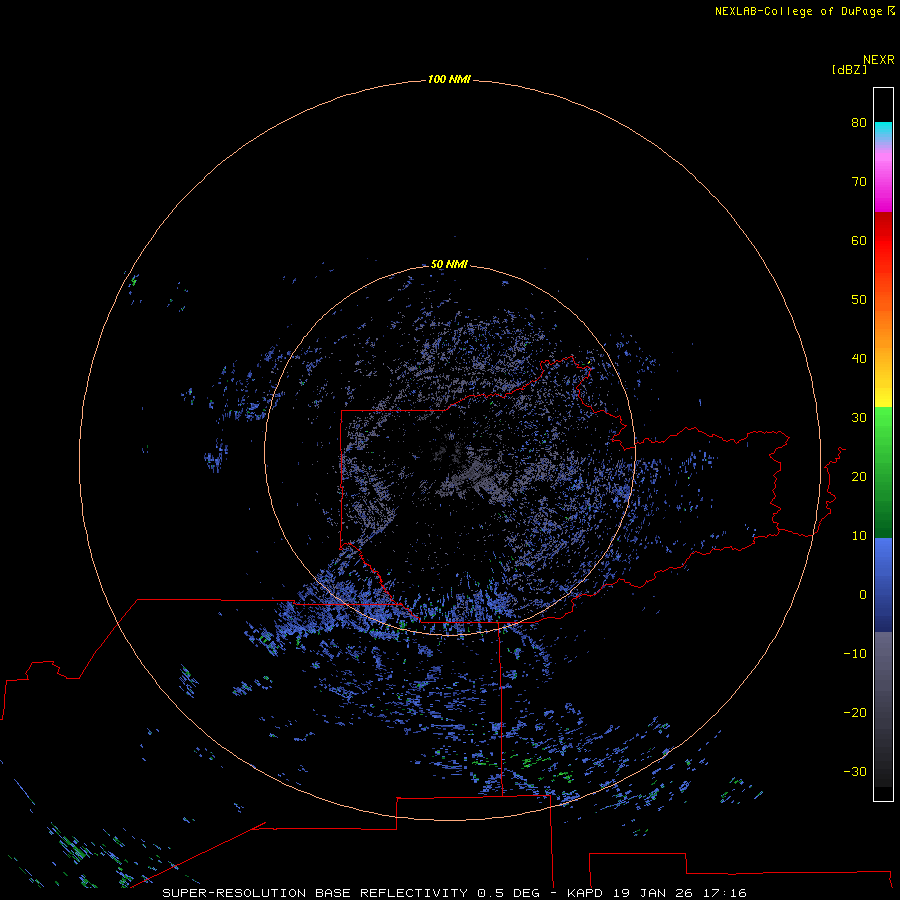
Task: Click the NEXR label above the color scale
Action: [879, 60]
